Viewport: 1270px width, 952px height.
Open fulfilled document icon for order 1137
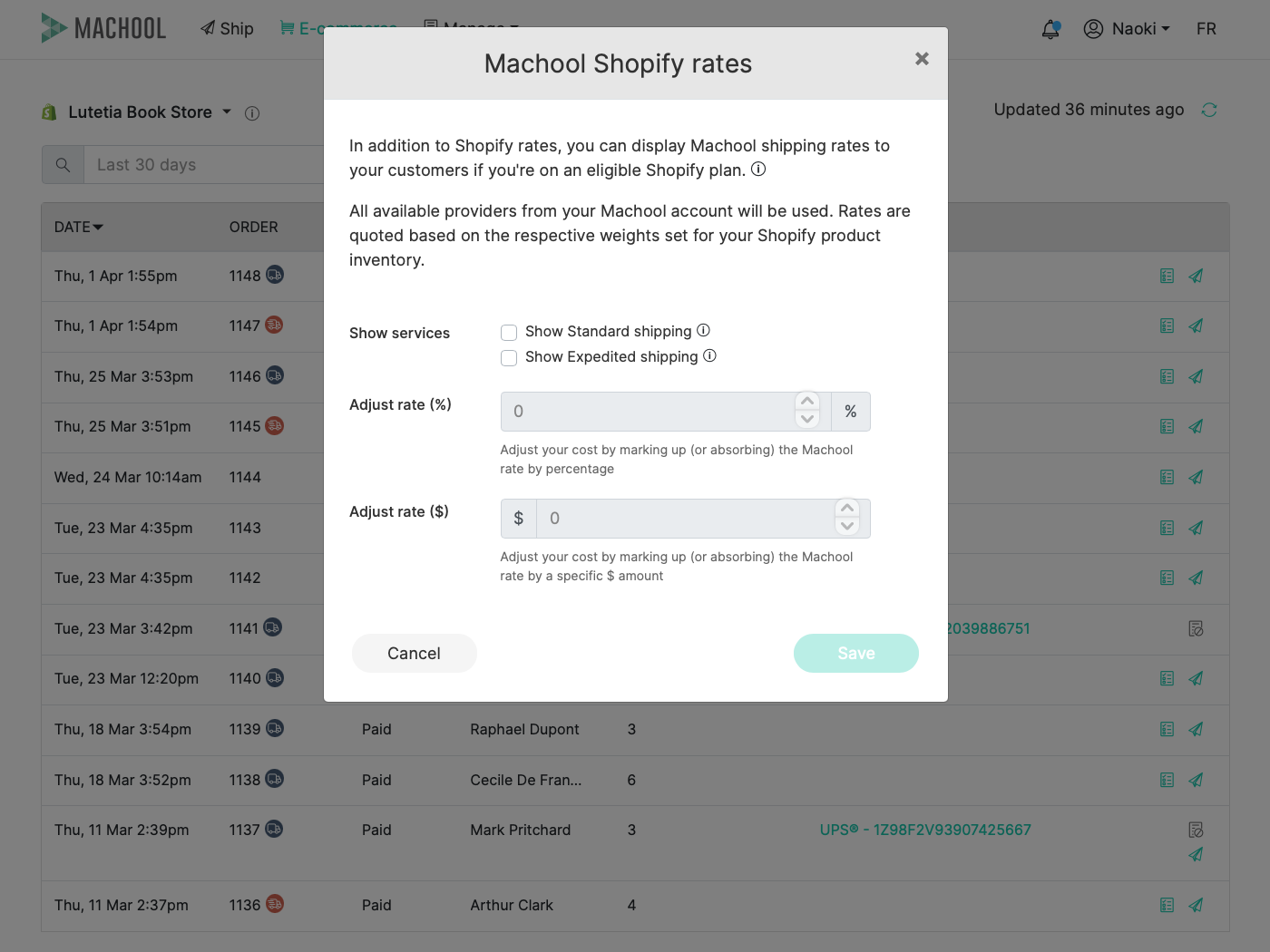[x=1197, y=830]
